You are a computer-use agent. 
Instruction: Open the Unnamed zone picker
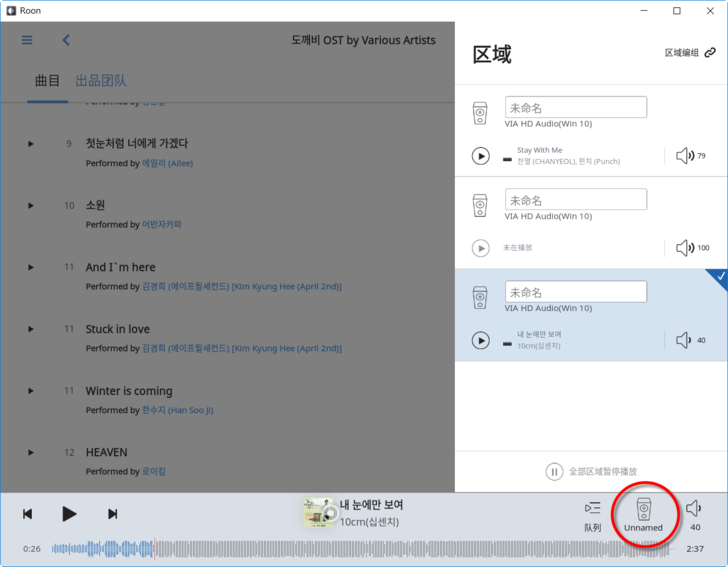(x=644, y=515)
